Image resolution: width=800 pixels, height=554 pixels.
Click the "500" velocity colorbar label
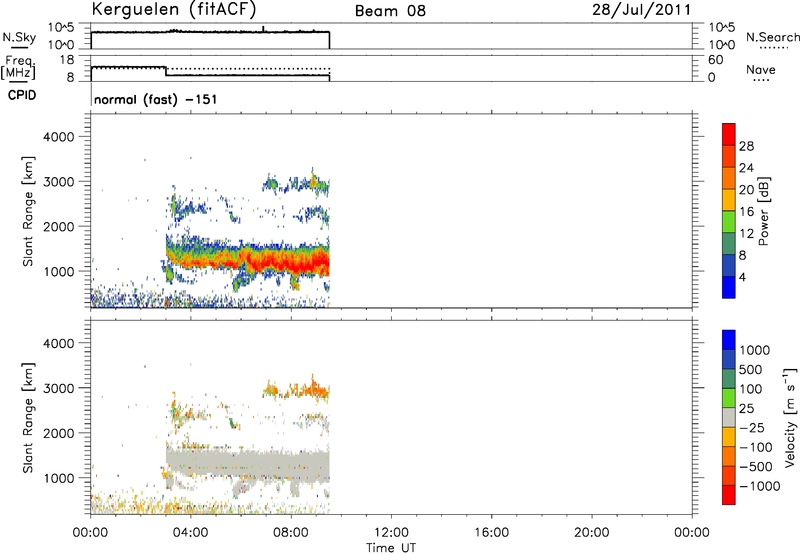click(x=751, y=370)
